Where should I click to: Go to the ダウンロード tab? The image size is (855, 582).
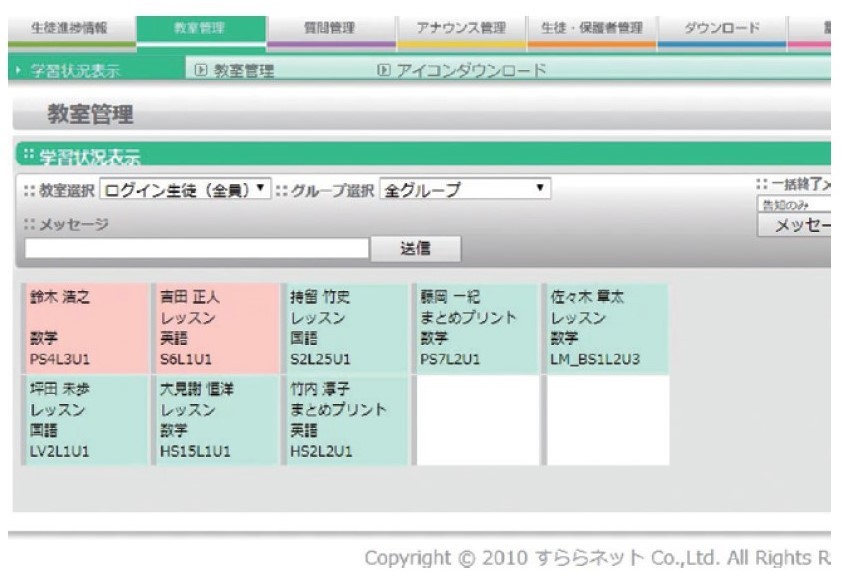click(722, 29)
